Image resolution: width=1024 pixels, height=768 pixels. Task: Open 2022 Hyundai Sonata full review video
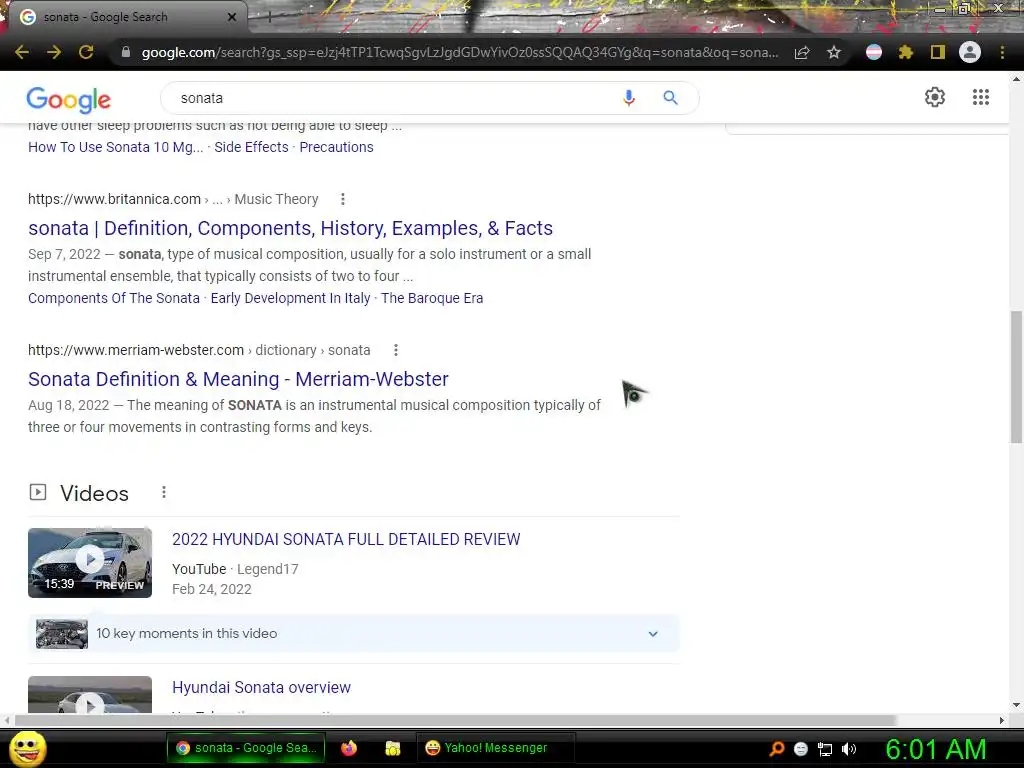(346, 539)
